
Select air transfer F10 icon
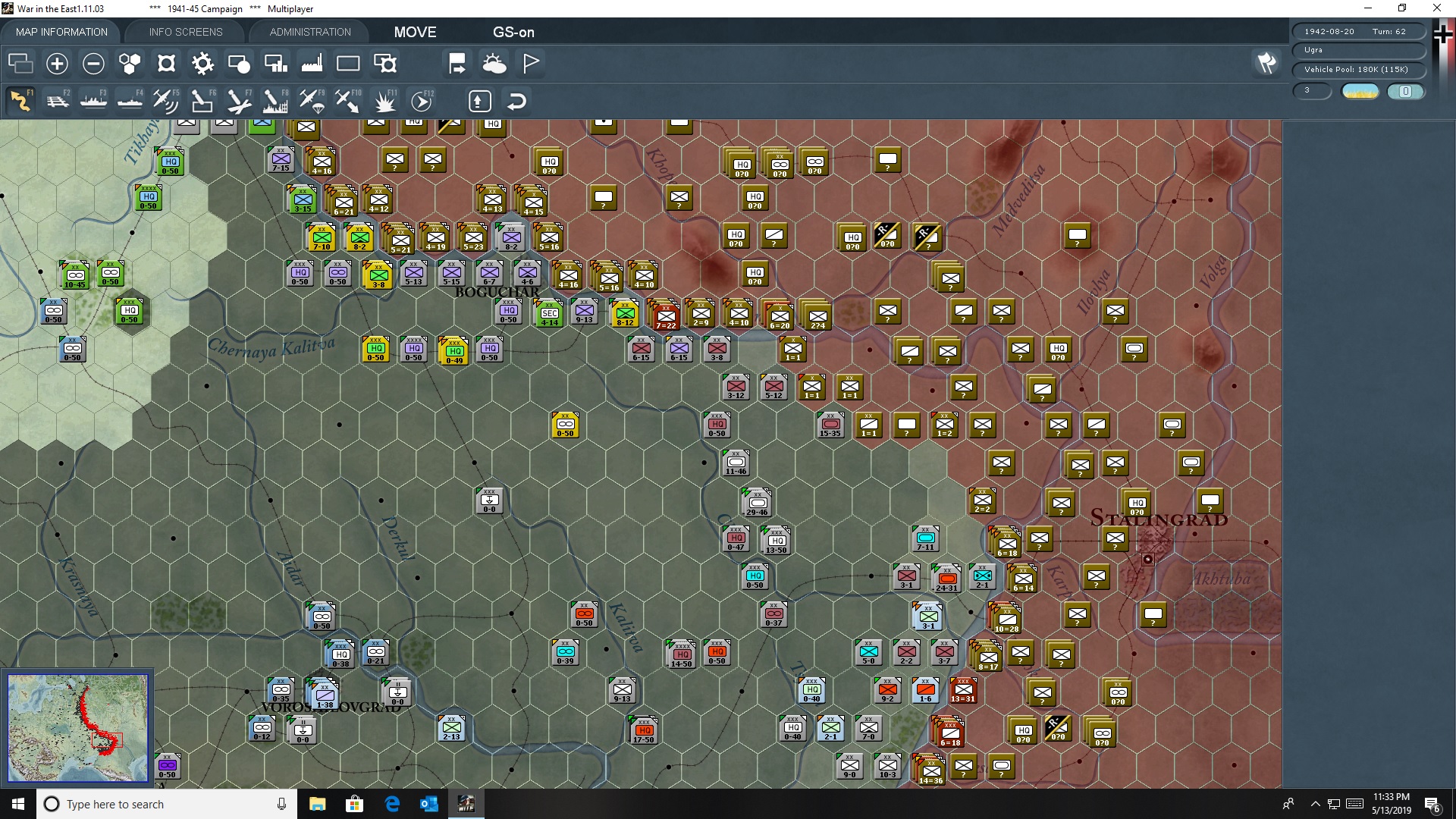tap(348, 100)
